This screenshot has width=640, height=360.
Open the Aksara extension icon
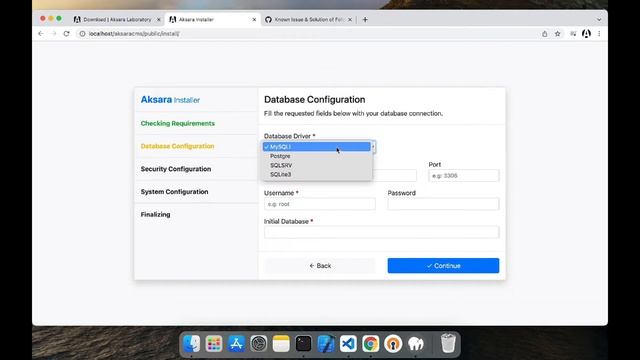tap(586, 34)
